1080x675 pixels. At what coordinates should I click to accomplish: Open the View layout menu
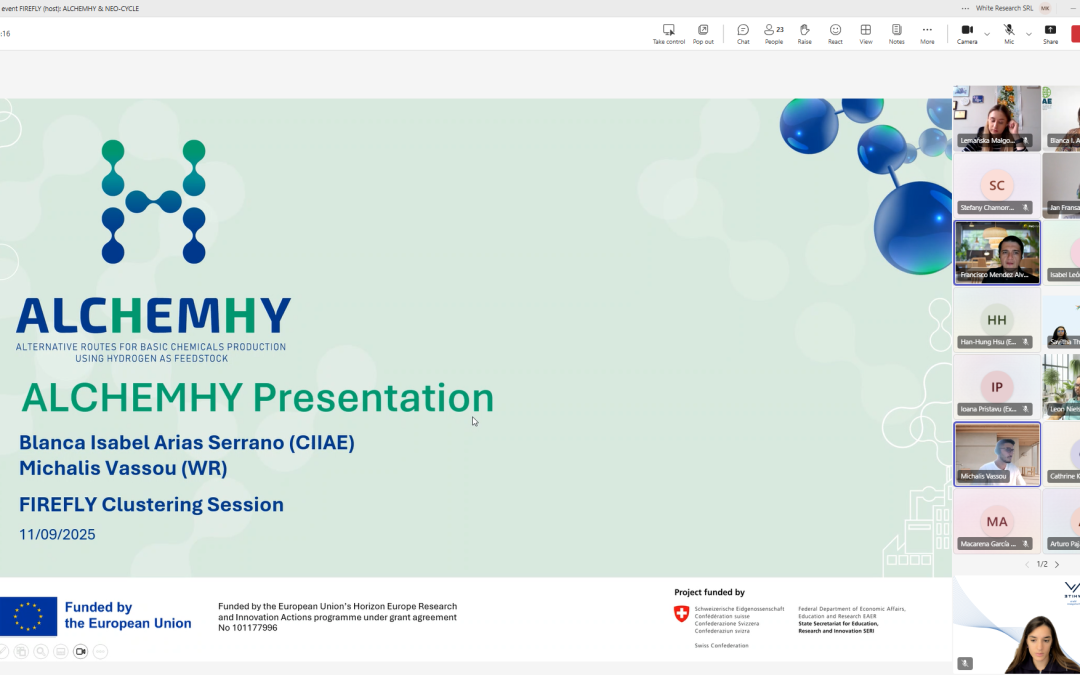tap(865, 34)
